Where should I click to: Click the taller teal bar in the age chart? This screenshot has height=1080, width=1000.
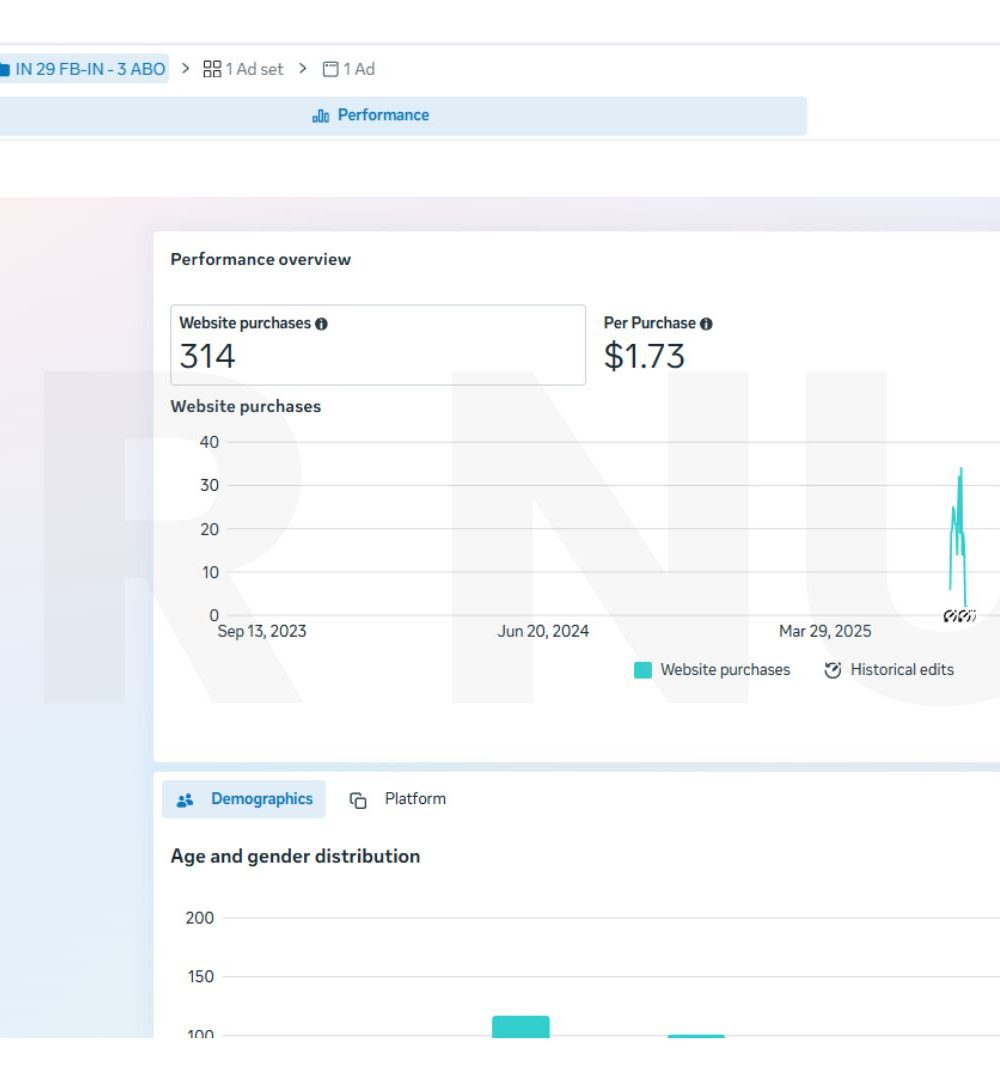[521, 1026]
